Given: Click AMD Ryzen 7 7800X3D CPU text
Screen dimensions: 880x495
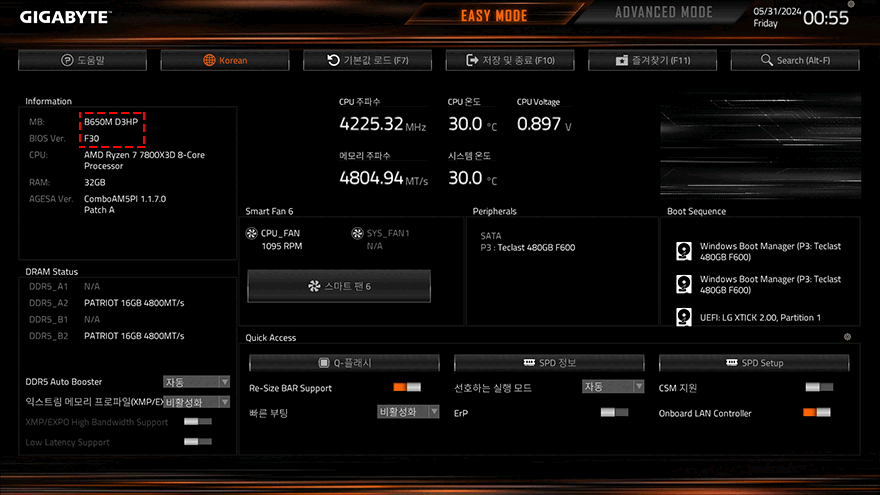Looking at the screenshot, I should click(x=144, y=161).
